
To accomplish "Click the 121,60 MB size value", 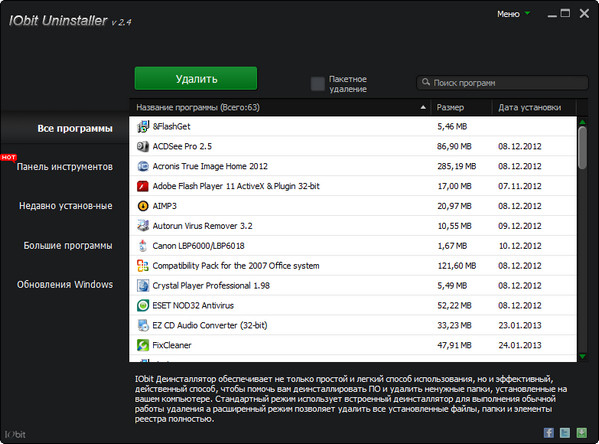I will point(457,266).
